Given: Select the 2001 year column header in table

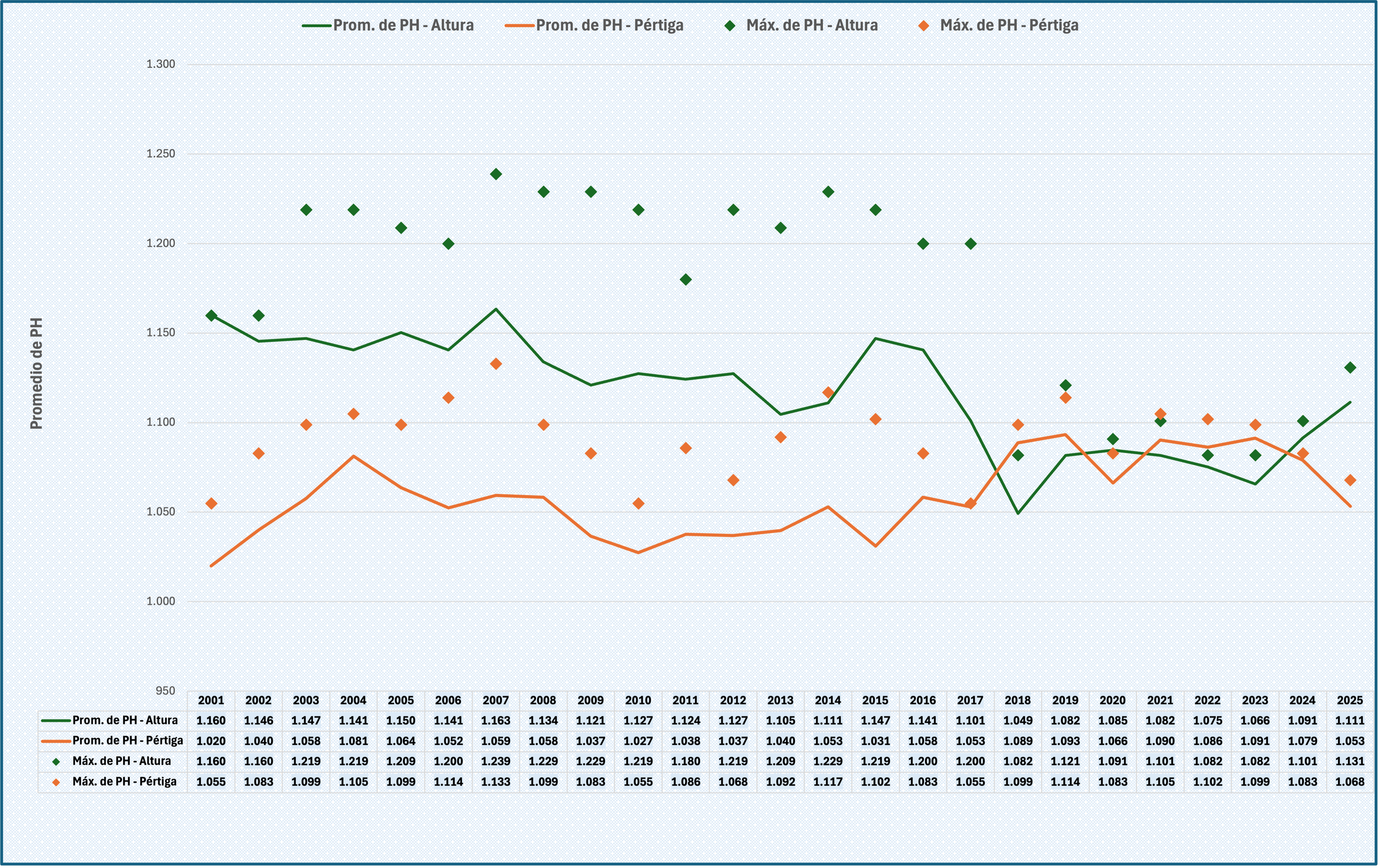Looking at the screenshot, I should (211, 700).
